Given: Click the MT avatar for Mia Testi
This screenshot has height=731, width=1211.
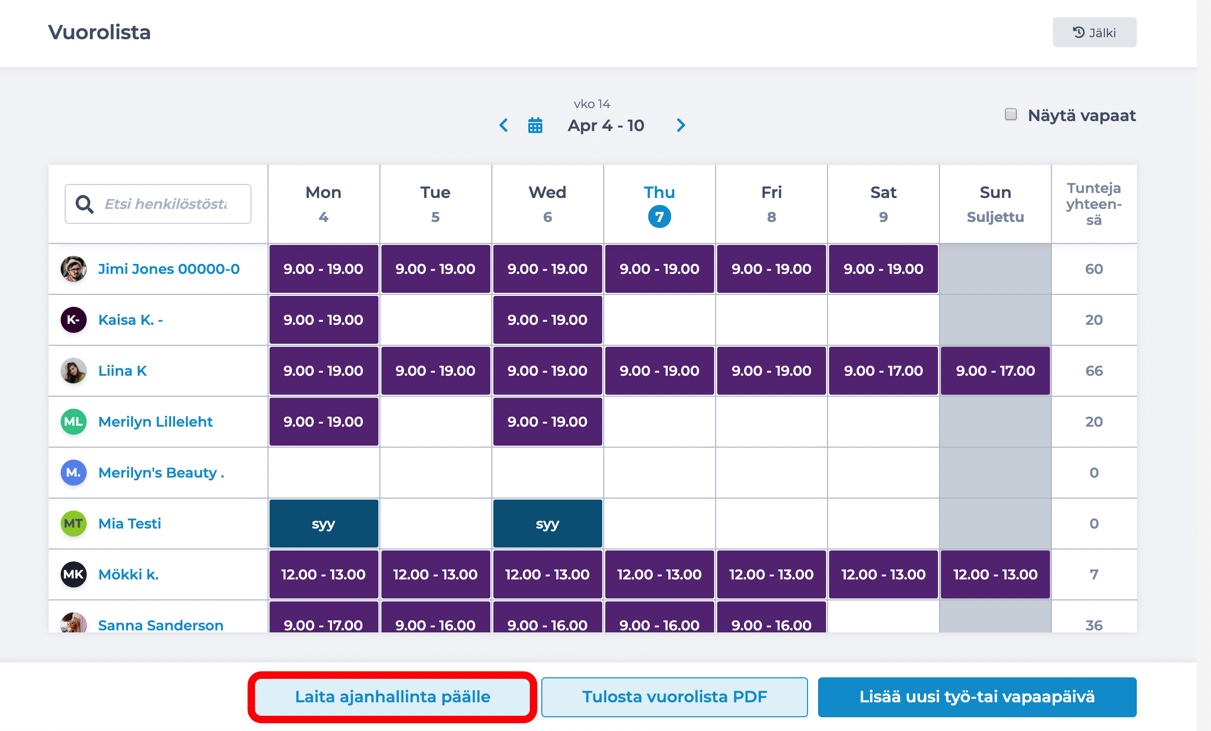Looking at the screenshot, I should click(x=73, y=523).
